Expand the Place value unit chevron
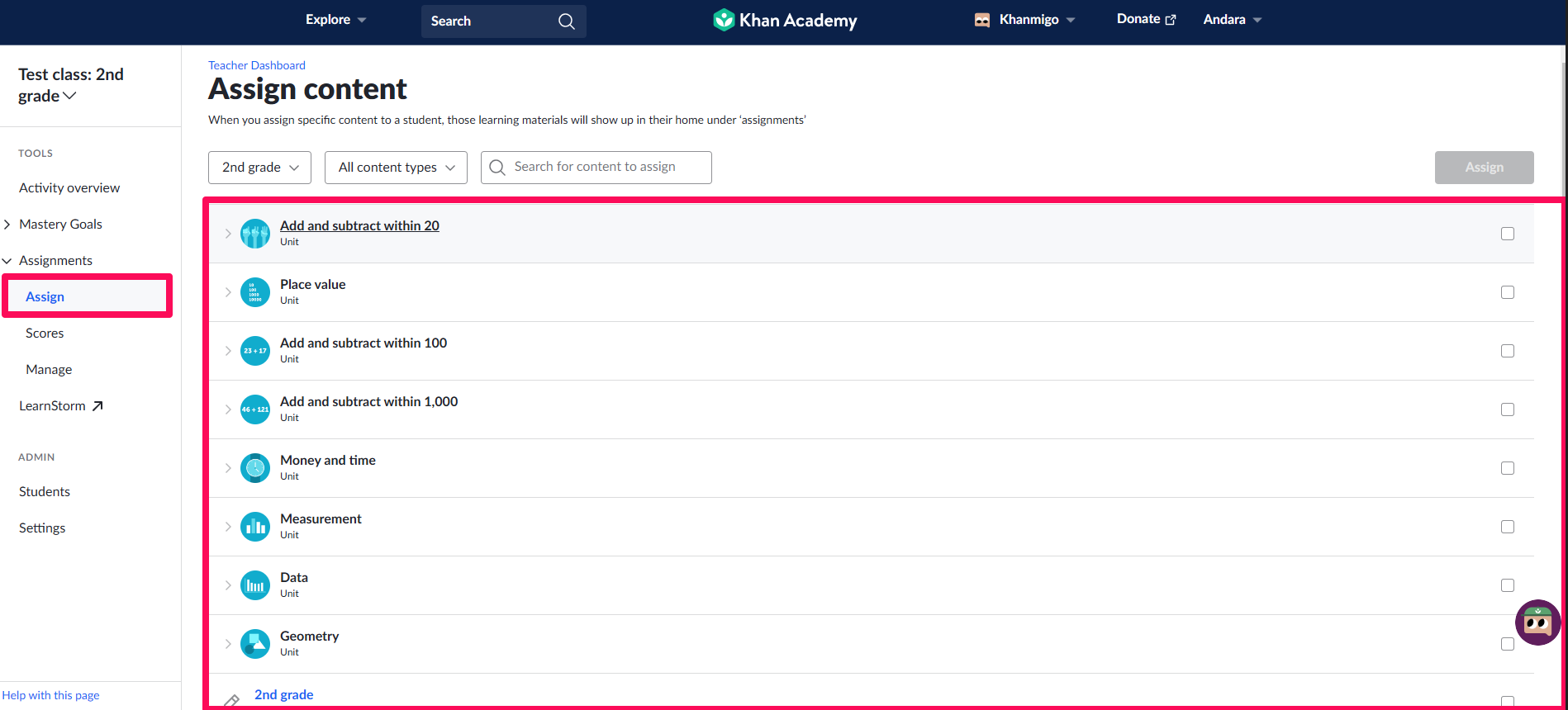 pos(228,292)
